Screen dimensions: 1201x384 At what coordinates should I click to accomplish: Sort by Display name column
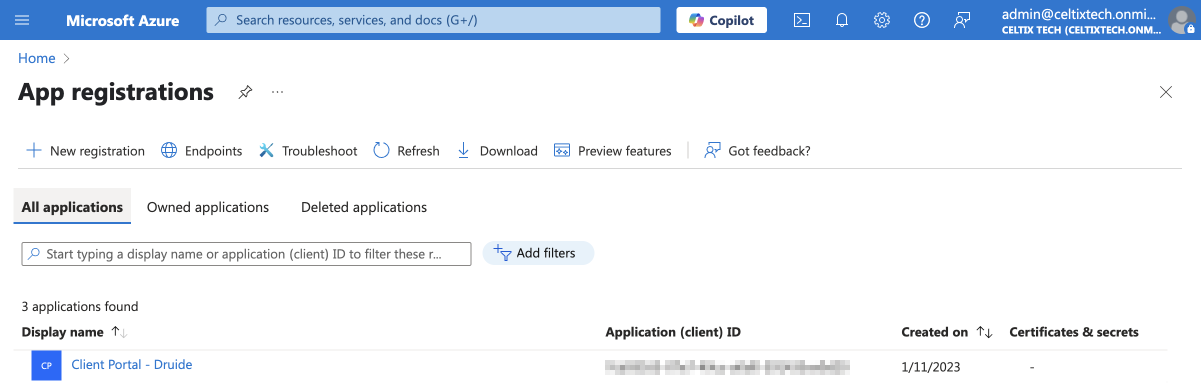pos(74,332)
